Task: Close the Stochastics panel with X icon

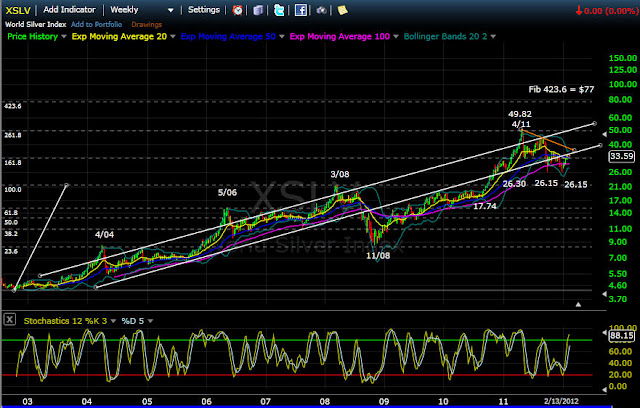Action: (x=10, y=319)
